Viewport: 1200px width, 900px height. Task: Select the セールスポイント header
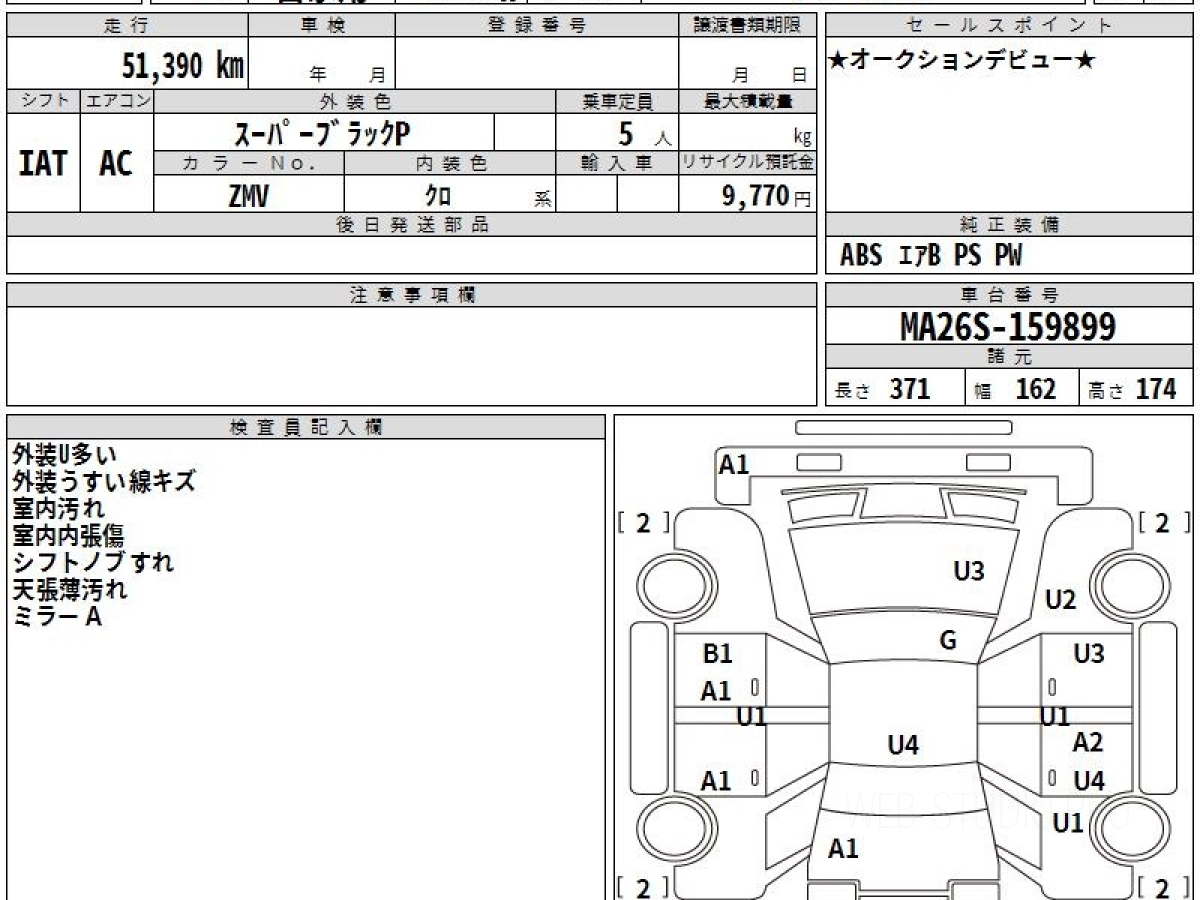coord(1009,26)
